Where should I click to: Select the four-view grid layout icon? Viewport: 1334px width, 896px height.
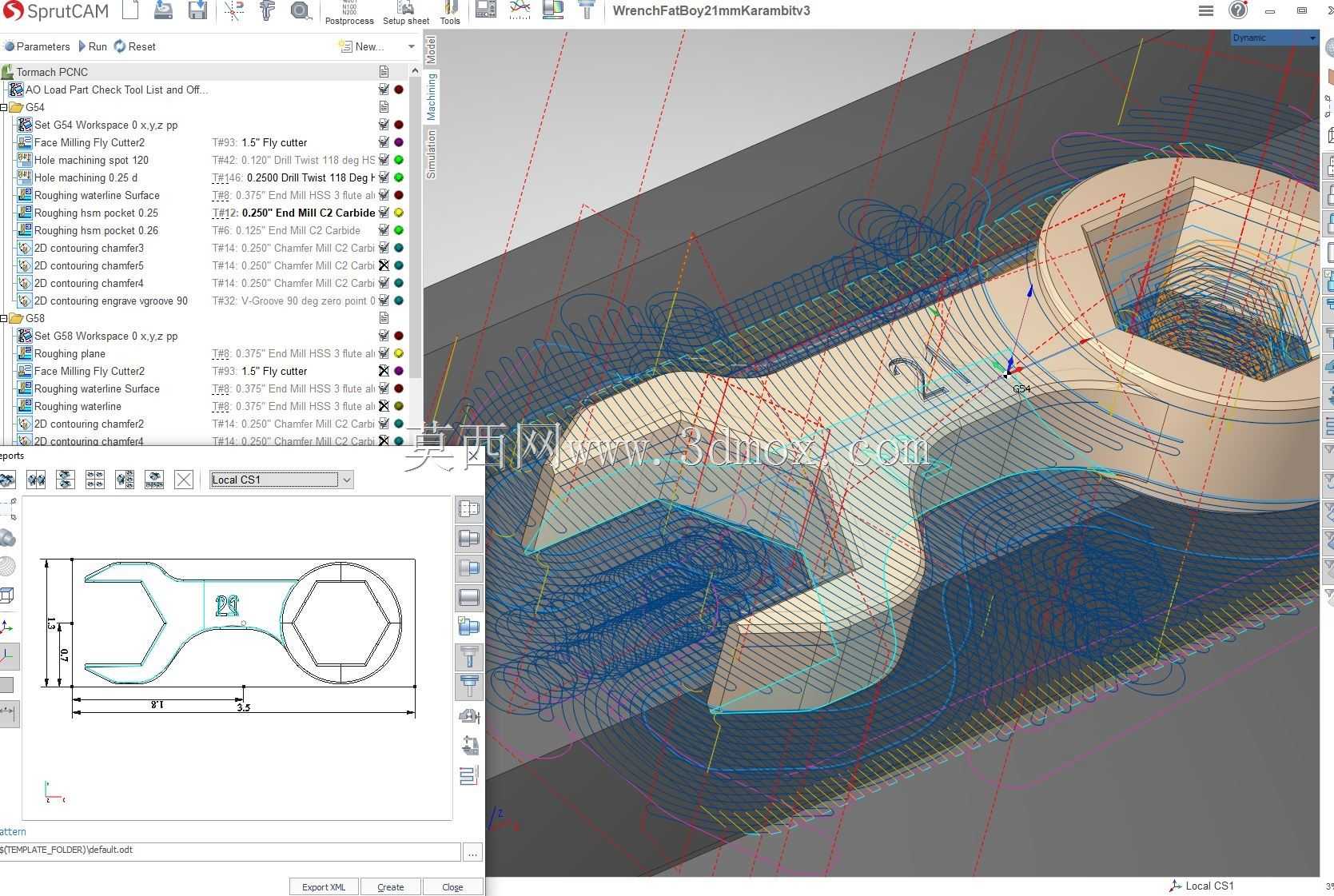click(95, 480)
